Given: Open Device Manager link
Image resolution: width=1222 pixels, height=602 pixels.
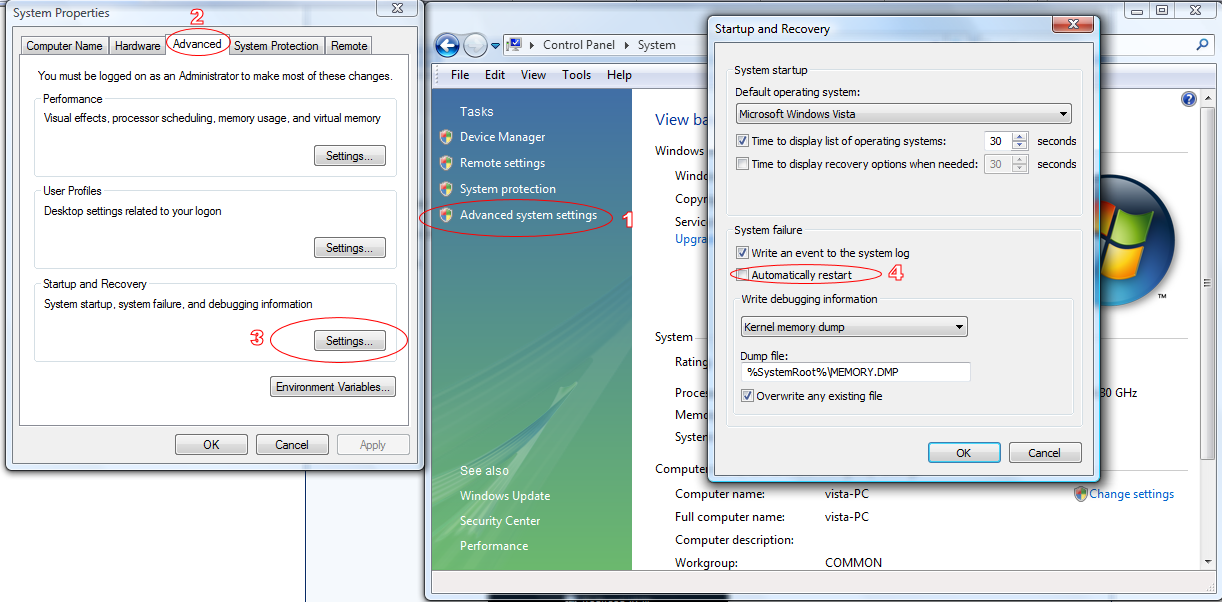Looking at the screenshot, I should [503, 137].
